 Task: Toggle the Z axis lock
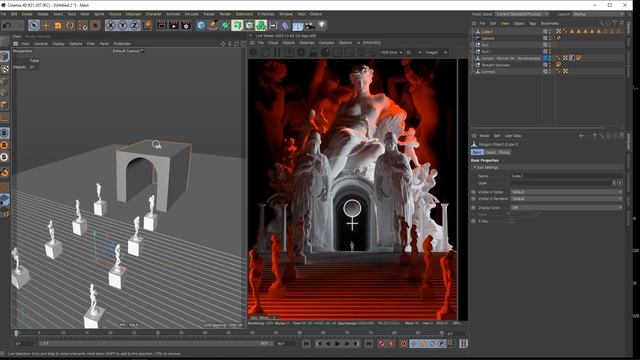click(134, 26)
